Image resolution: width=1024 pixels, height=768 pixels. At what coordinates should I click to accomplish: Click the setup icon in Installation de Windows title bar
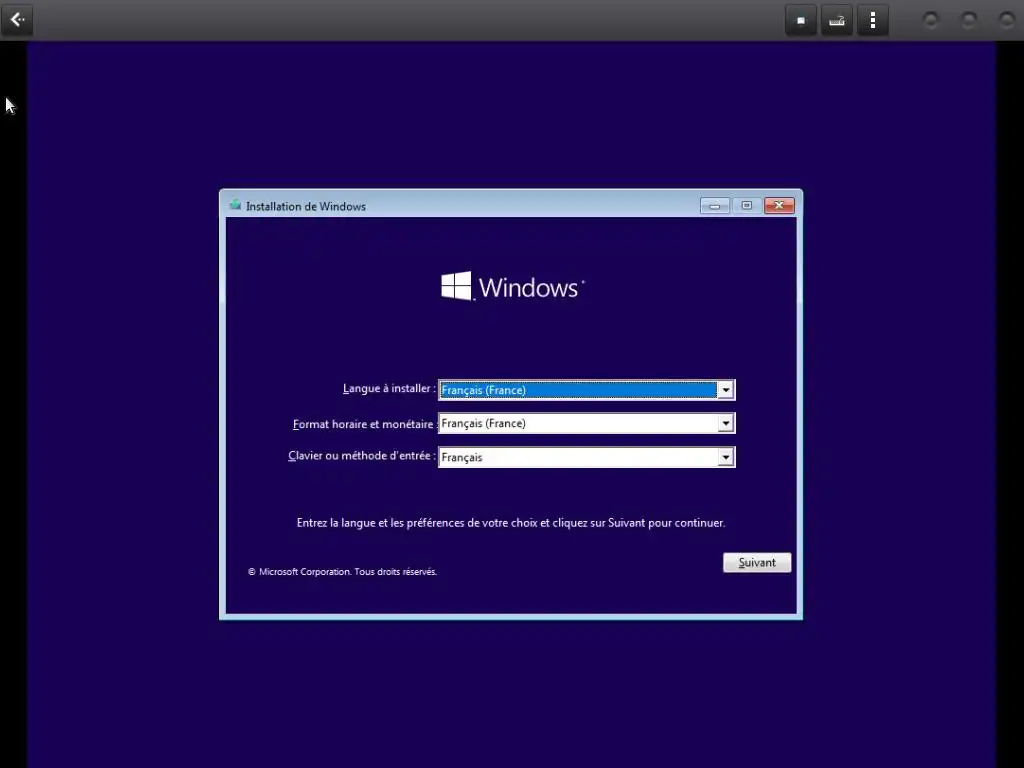(235, 205)
